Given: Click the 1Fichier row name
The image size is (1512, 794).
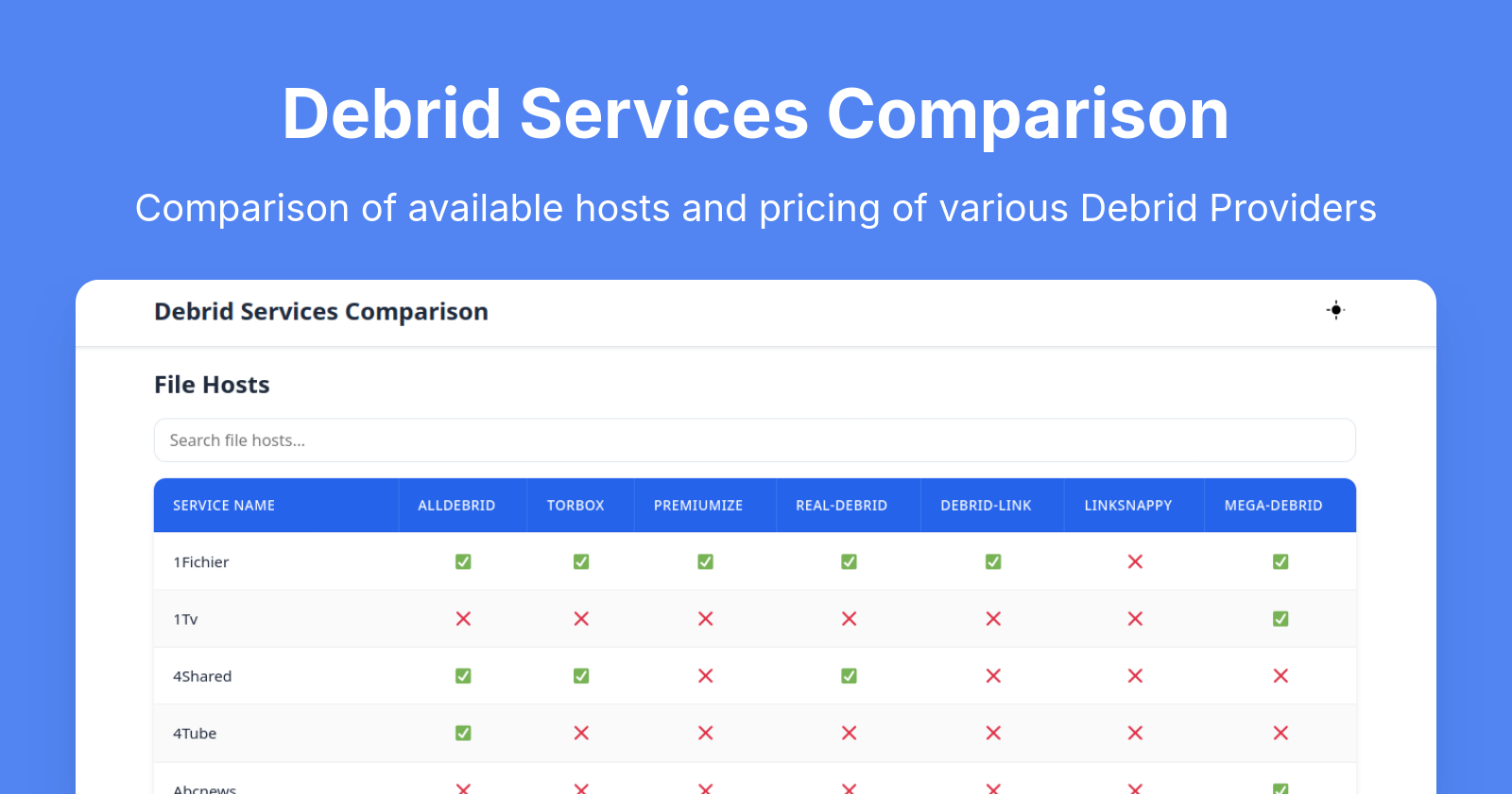Looking at the screenshot, I should coord(201,562).
